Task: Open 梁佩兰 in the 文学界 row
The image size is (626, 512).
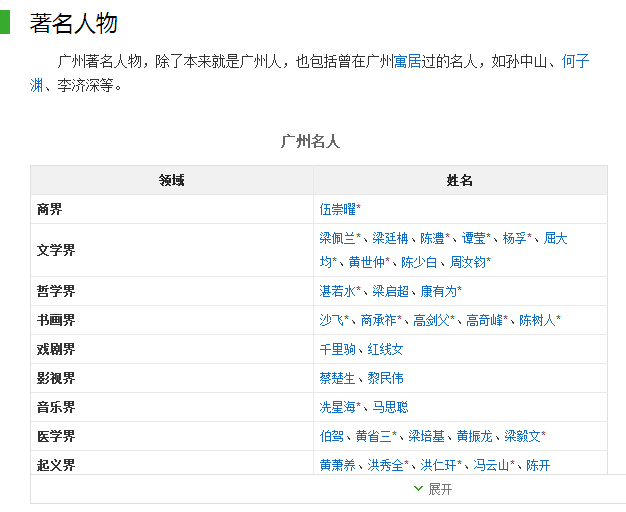Action: point(337,238)
